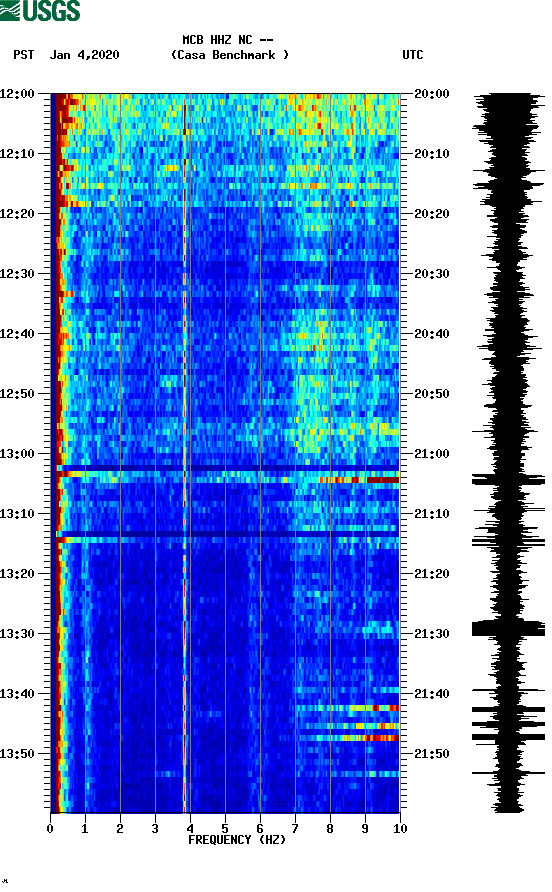Screen dimensions: 552x892
Task: Click the '21:10' UTC time label
Action: coord(432,514)
